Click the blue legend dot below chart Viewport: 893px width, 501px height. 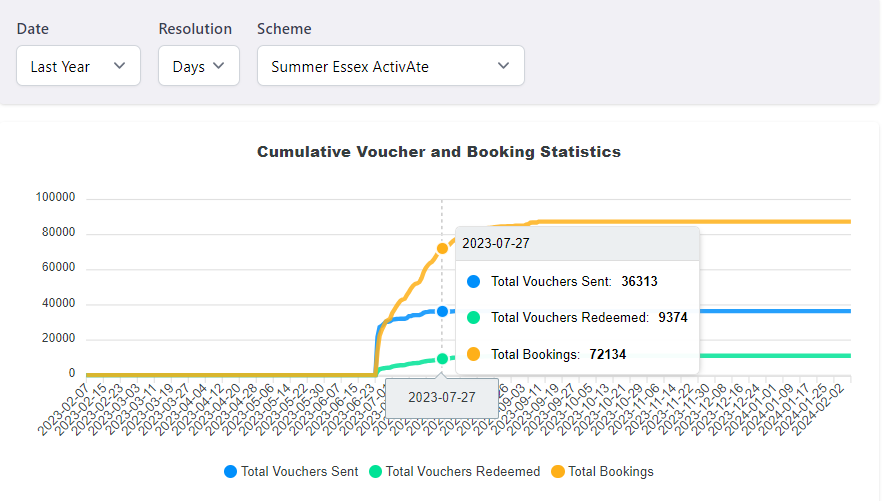pos(231,471)
